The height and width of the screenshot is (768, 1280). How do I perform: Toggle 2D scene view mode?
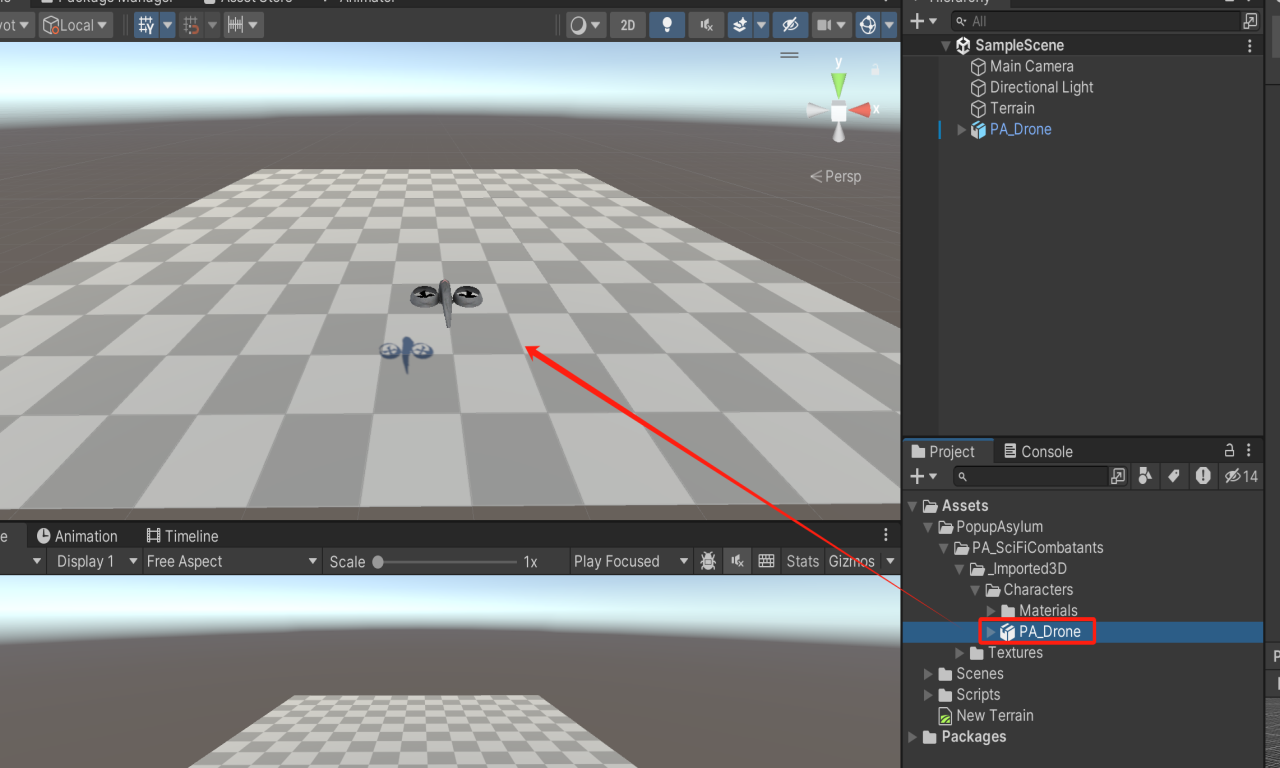coord(627,24)
